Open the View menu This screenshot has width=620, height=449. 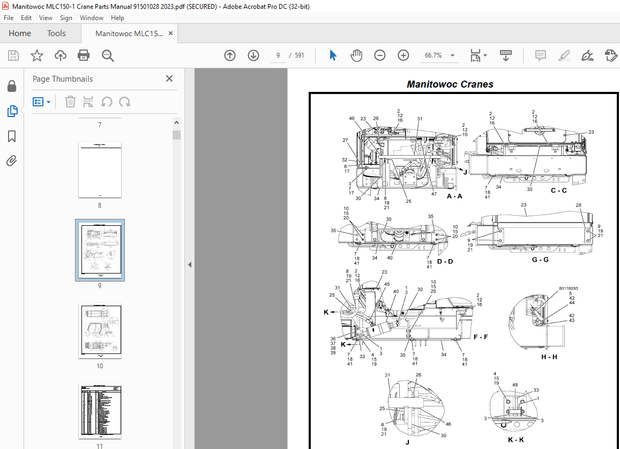[x=45, y=18]
